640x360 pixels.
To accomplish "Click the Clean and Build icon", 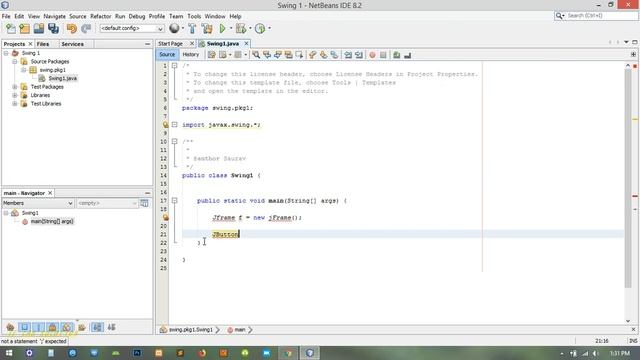I will pos(207,29).
